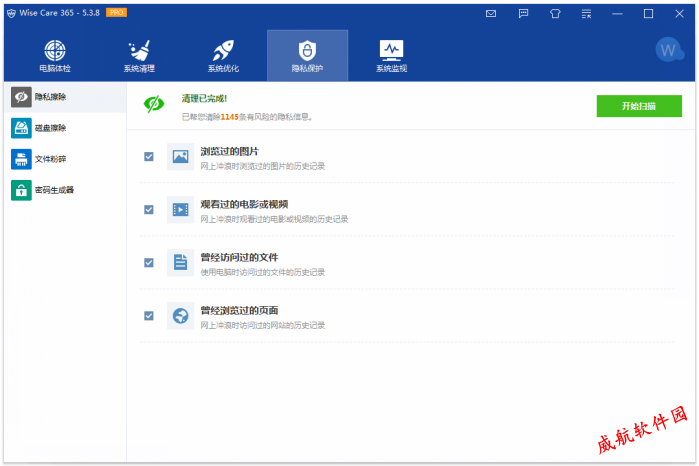The width and height of the screenshot is (699, 466).
Task: Select 隐私擦除 in the sidebar
Action: pos(64,97)
